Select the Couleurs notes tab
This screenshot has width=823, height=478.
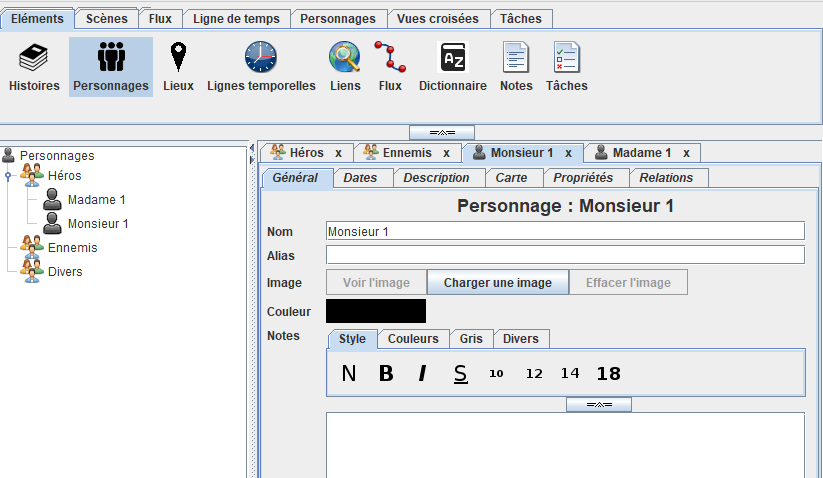[413, 339]
